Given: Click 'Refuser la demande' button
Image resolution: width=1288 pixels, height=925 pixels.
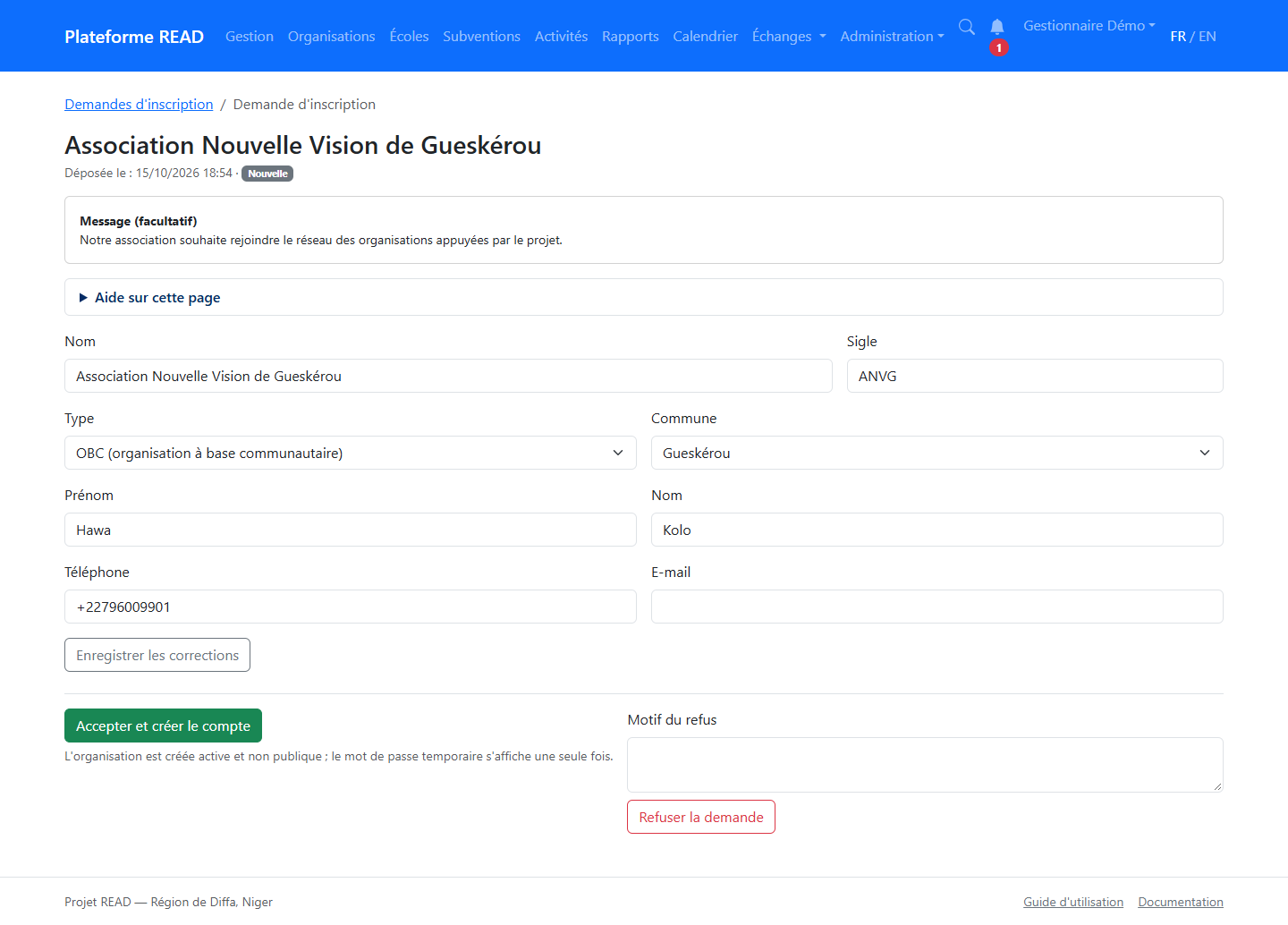Looking at the screenshot, I should pyautogui.click(x=701, y=817).
